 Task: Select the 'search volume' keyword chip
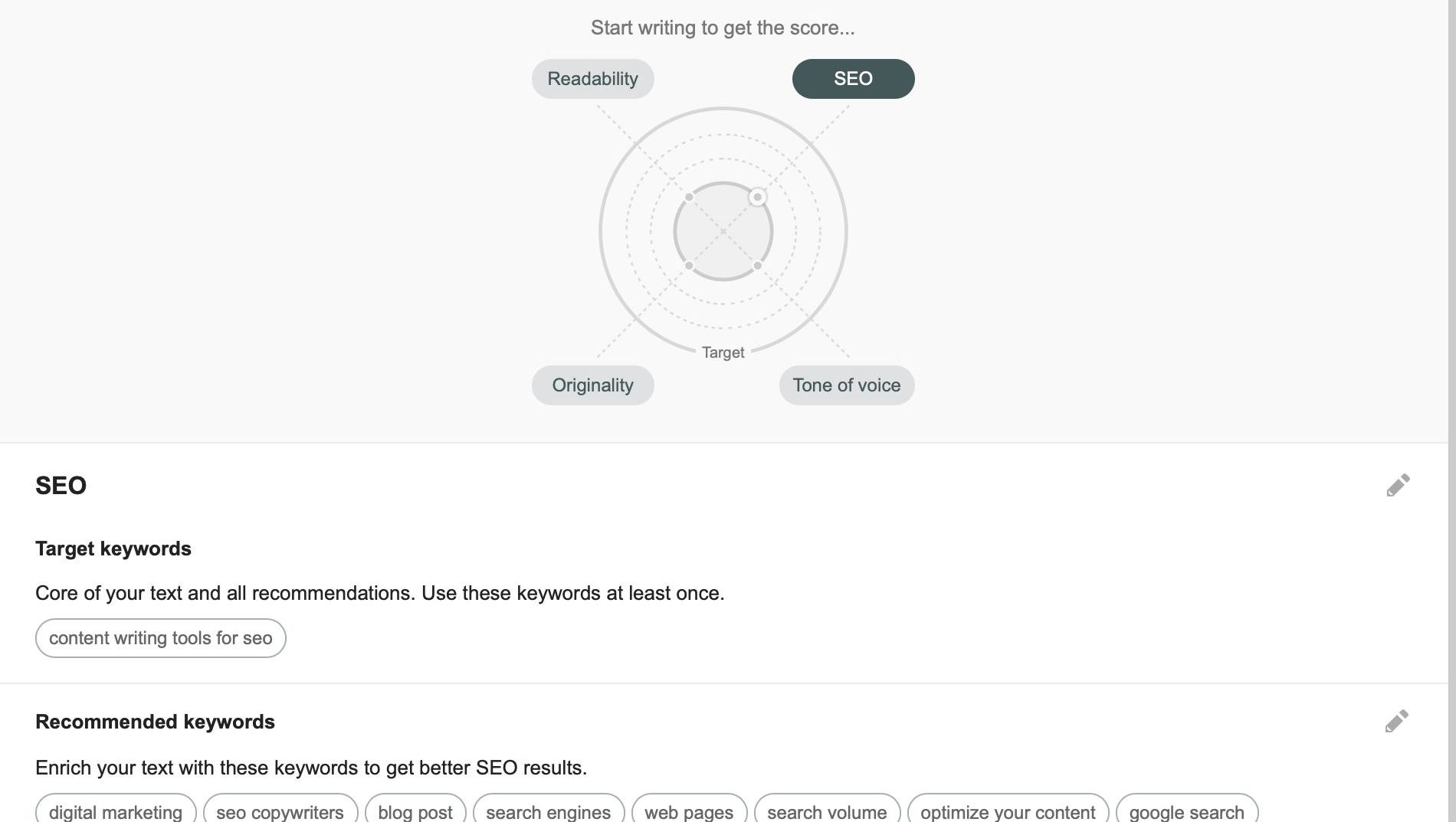point(827,811)
